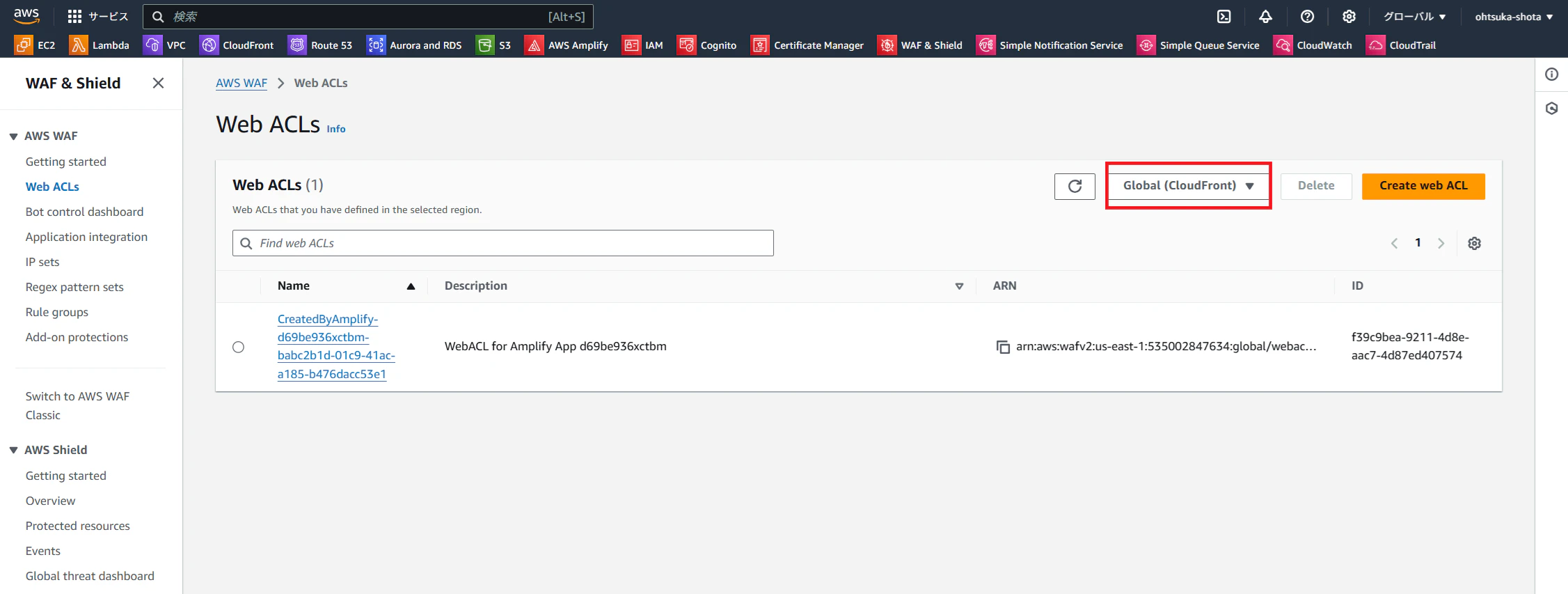Open the help question mark menu
This screenshot has height=594, width=1568.
1307,17
